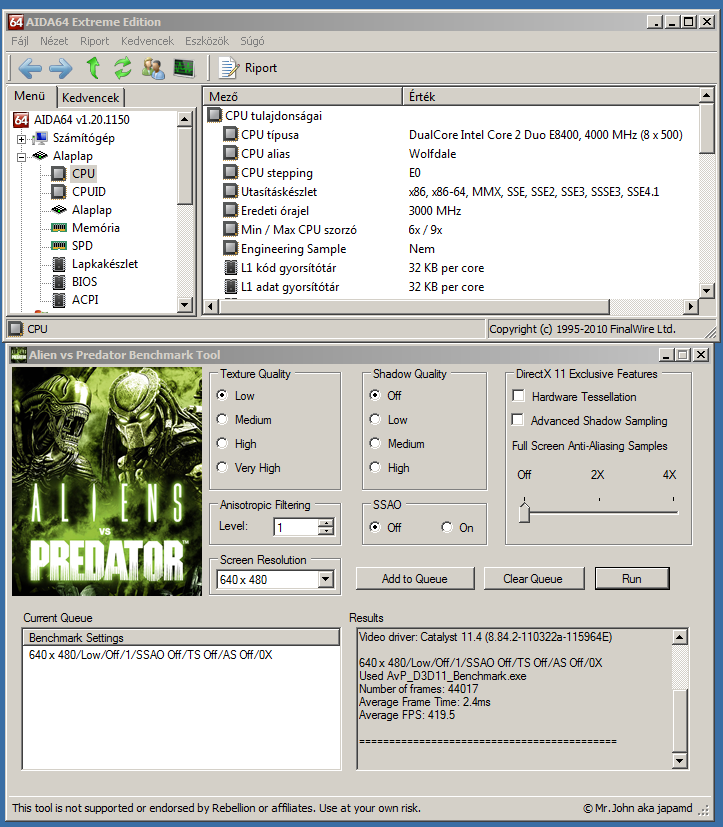Image resolution: width=723 pixels, height=827 pixels.
Task: Click the users icon in AIDA64 toolbar
Action: [153, 68]
